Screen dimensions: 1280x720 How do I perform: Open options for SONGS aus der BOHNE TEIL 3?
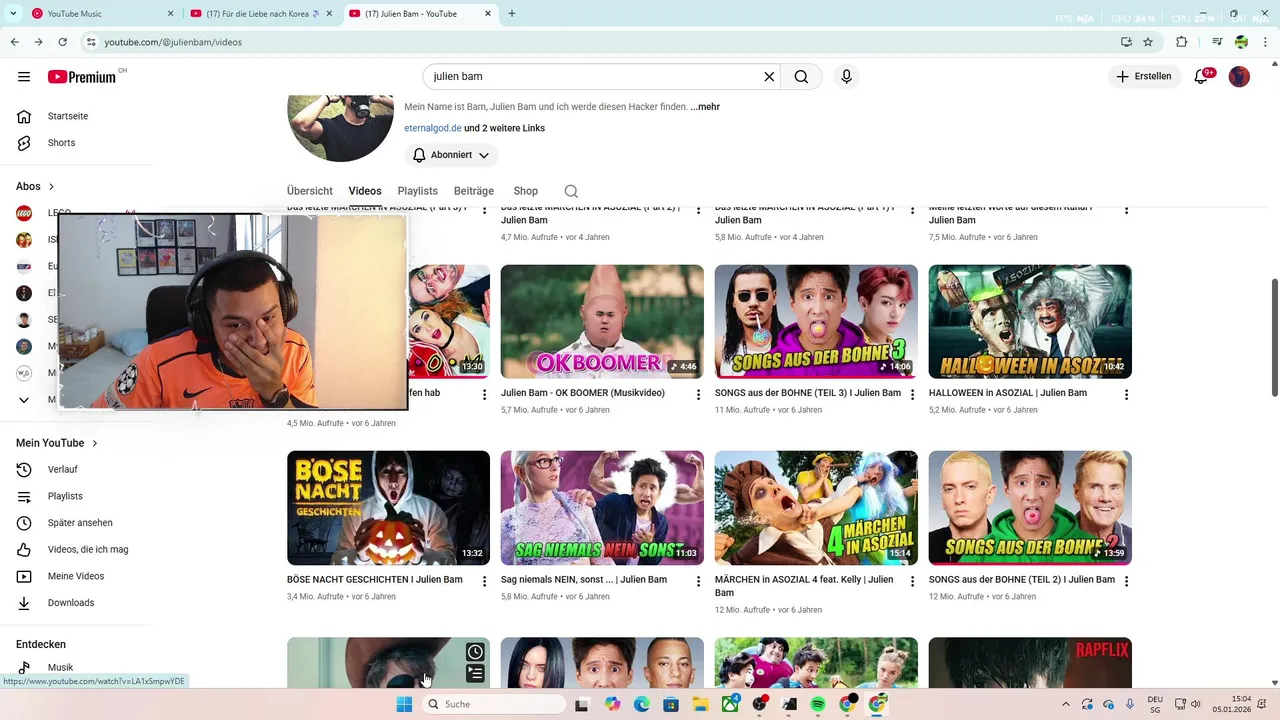pos(912,395)
